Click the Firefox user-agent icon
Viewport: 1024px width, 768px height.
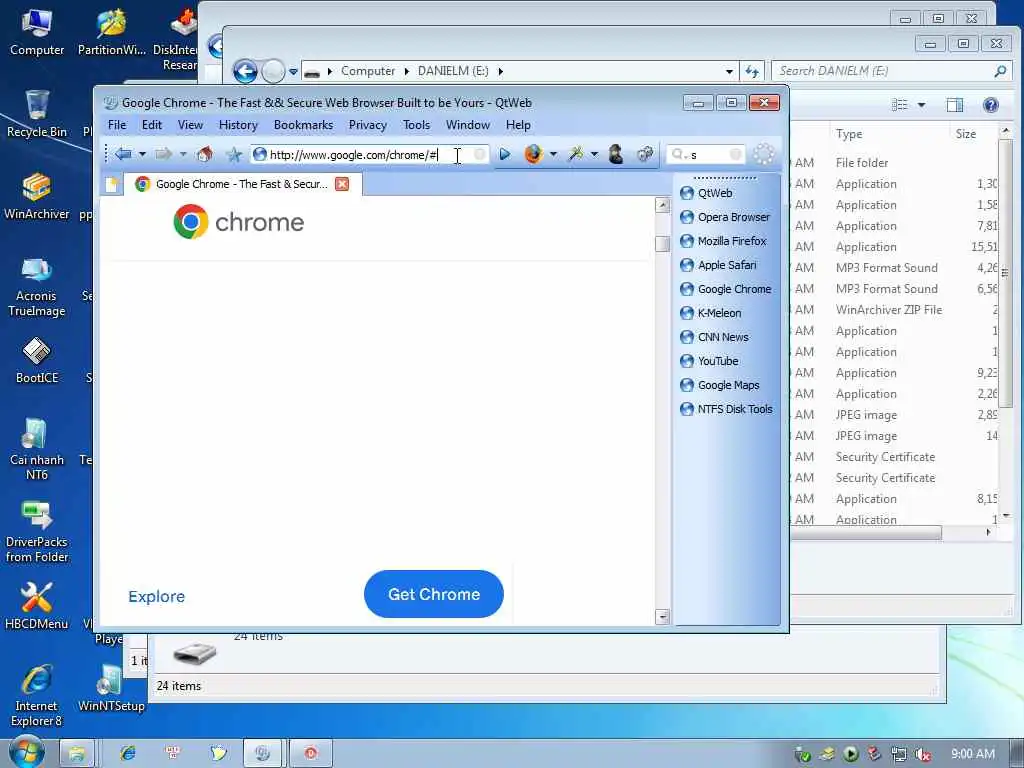[534, 154]
